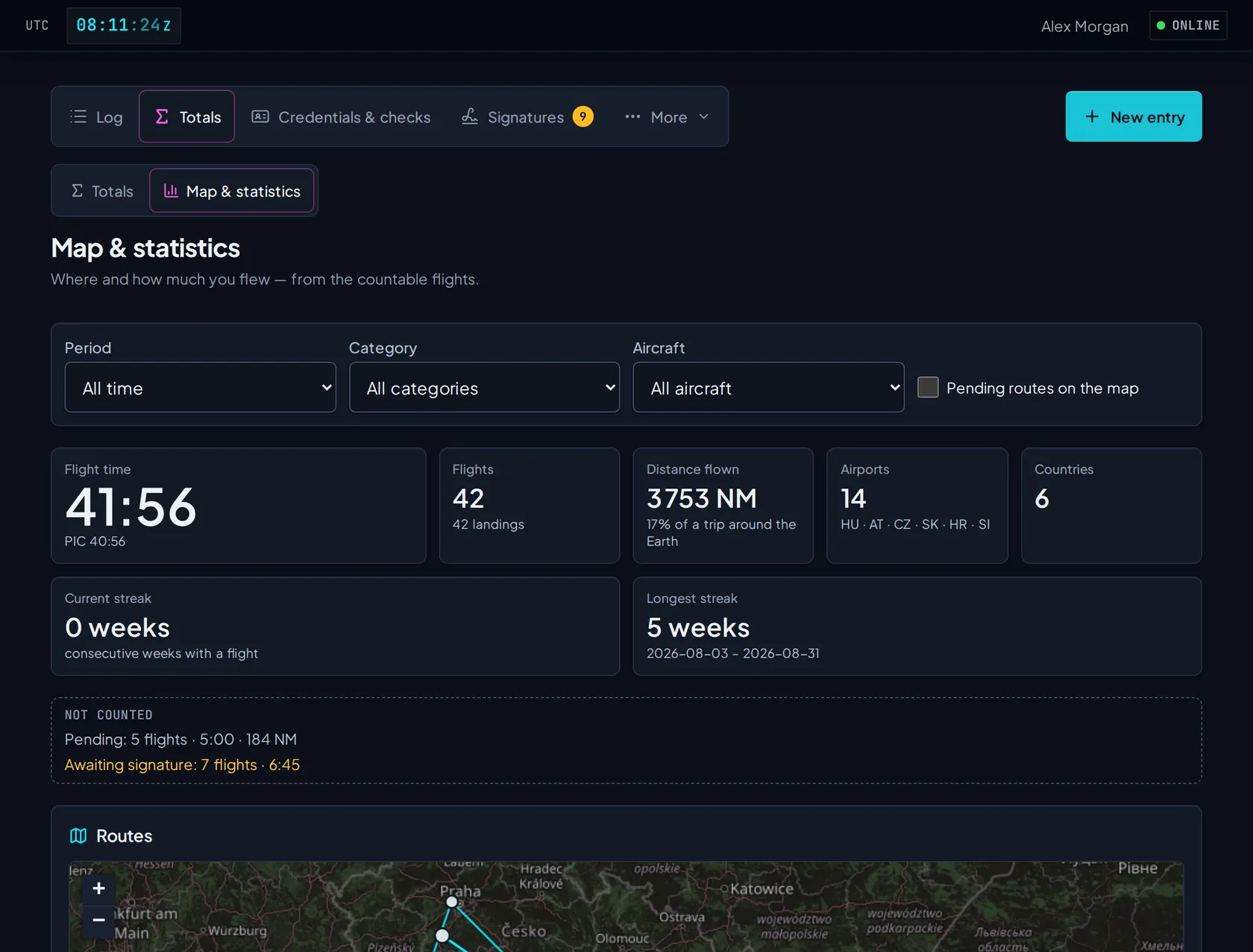Click the Distance flown 3753 NM value
This screenshot has width=1253, height=952.
tap(702, 498)
